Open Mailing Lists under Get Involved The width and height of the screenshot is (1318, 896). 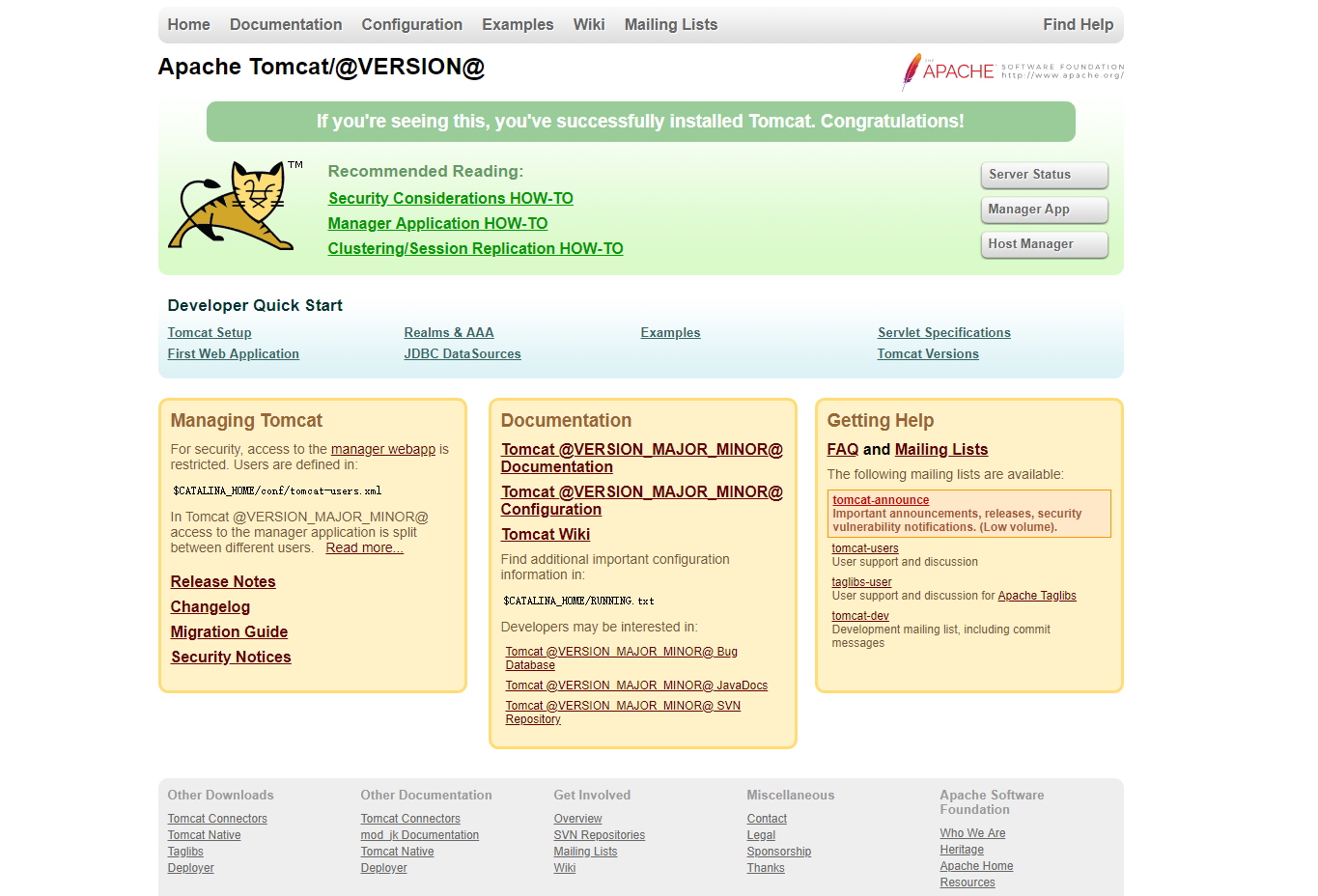585,852
